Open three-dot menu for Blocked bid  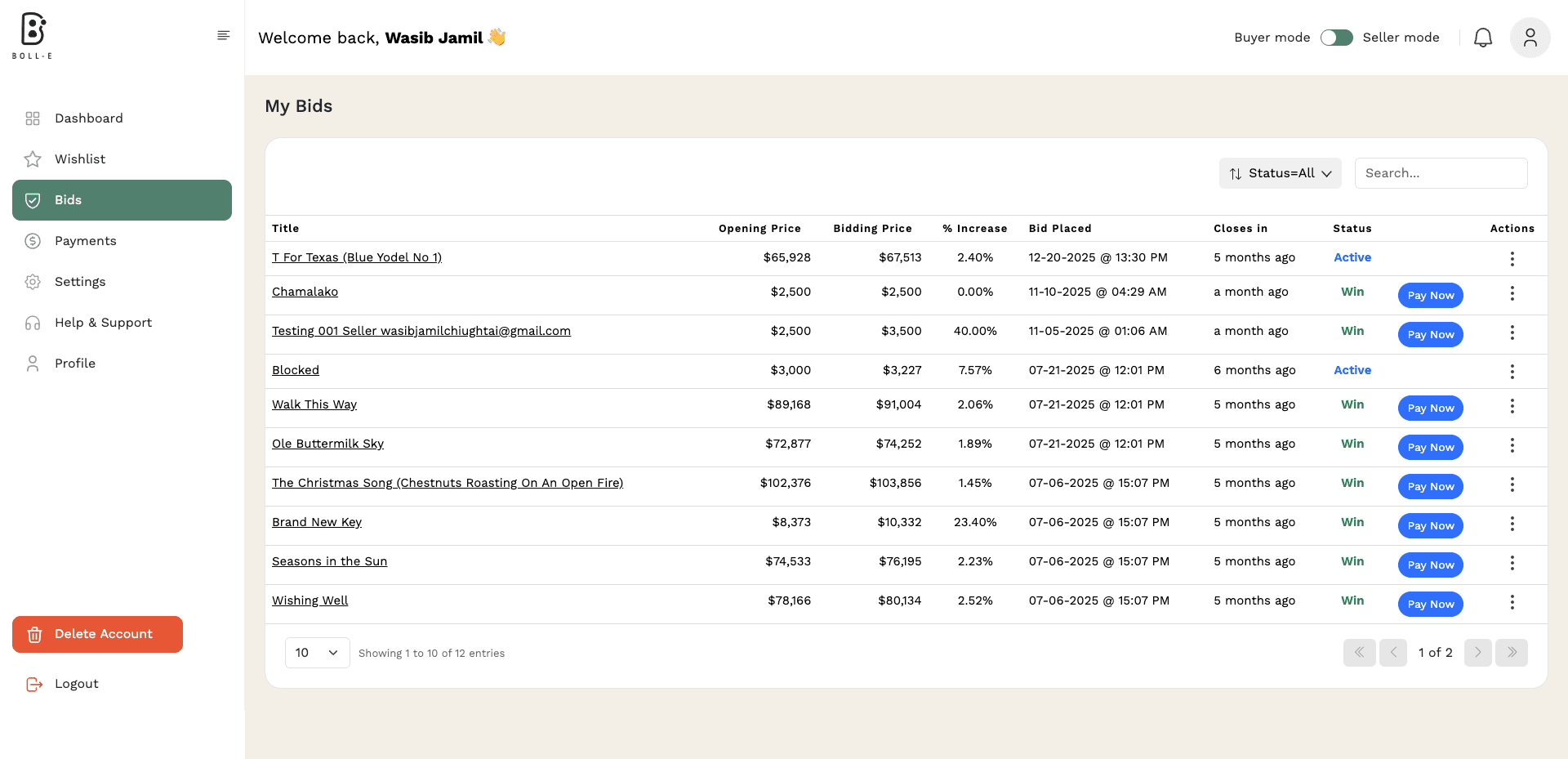tap(1512, 372)
